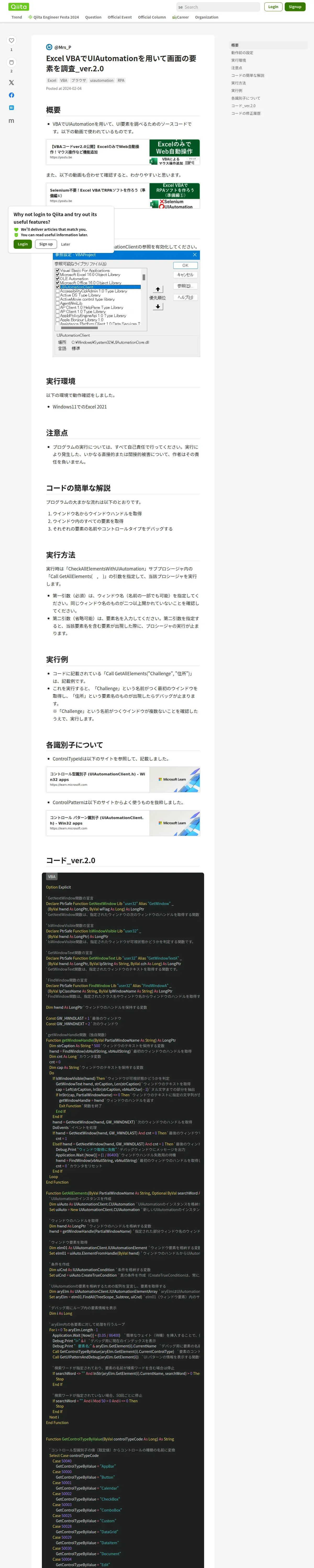Click the Excel VBAでRPAソフトを作ろう thumbnail
Image resolution: width=314 pixels, height=1568 pixels.
[174, 195]
